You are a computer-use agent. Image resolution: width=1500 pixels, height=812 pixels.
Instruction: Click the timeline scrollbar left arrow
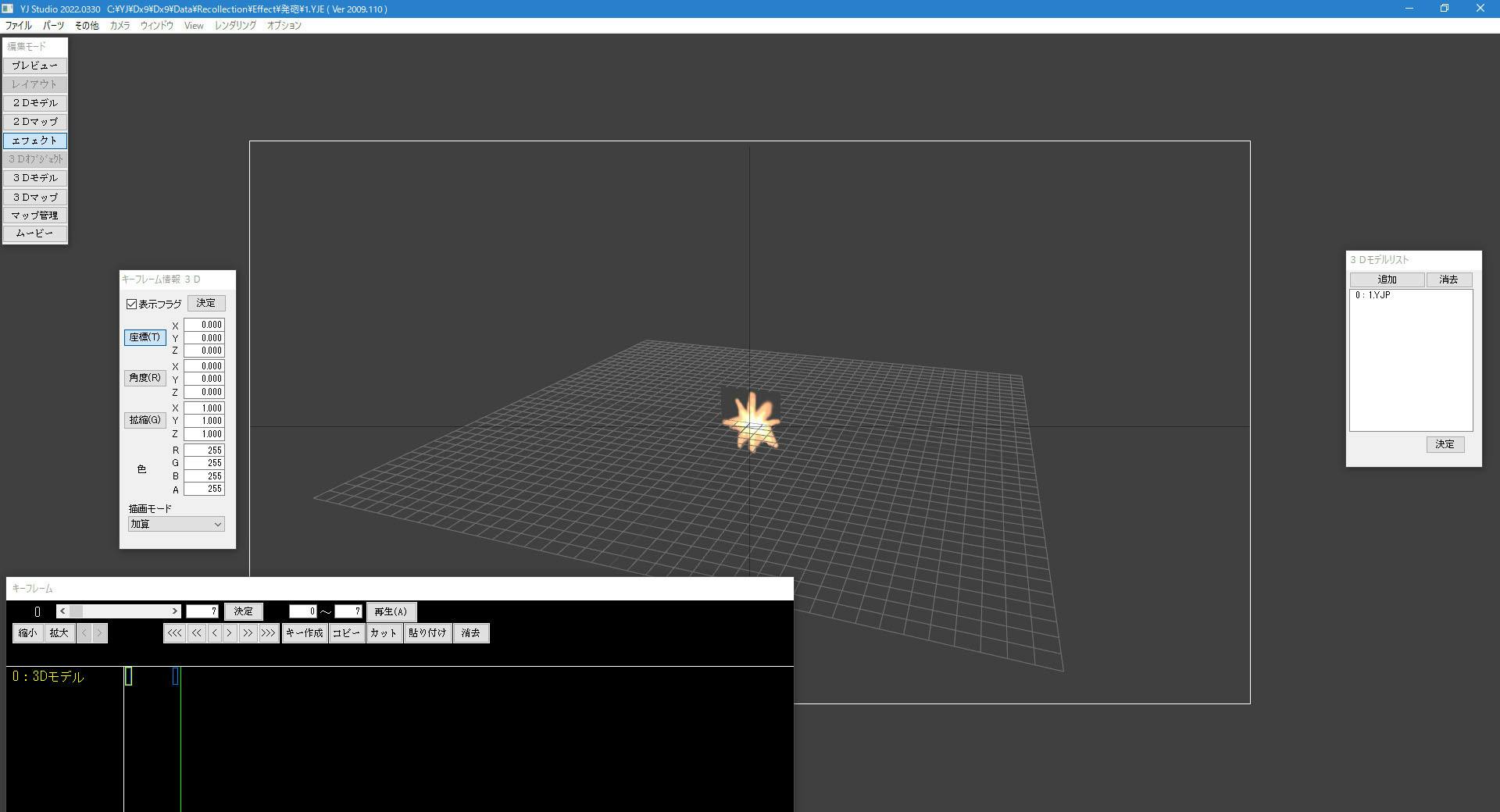[62, 611]
